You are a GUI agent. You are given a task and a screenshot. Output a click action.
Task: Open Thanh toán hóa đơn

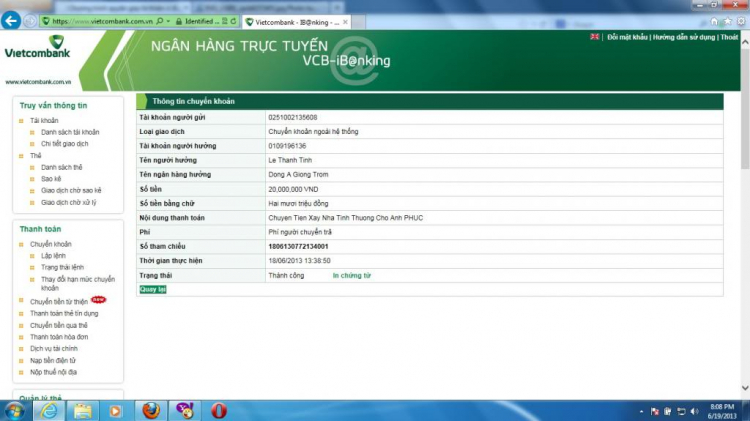click(x=59, y=337)
